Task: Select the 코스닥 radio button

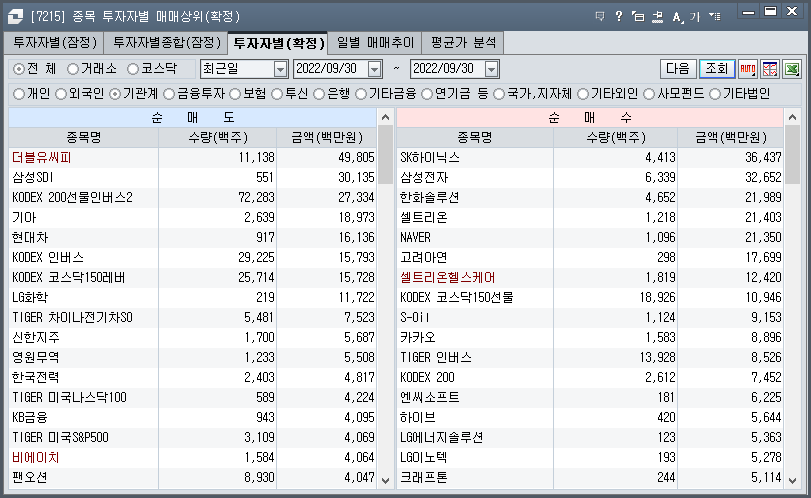Action: (133, 69)
